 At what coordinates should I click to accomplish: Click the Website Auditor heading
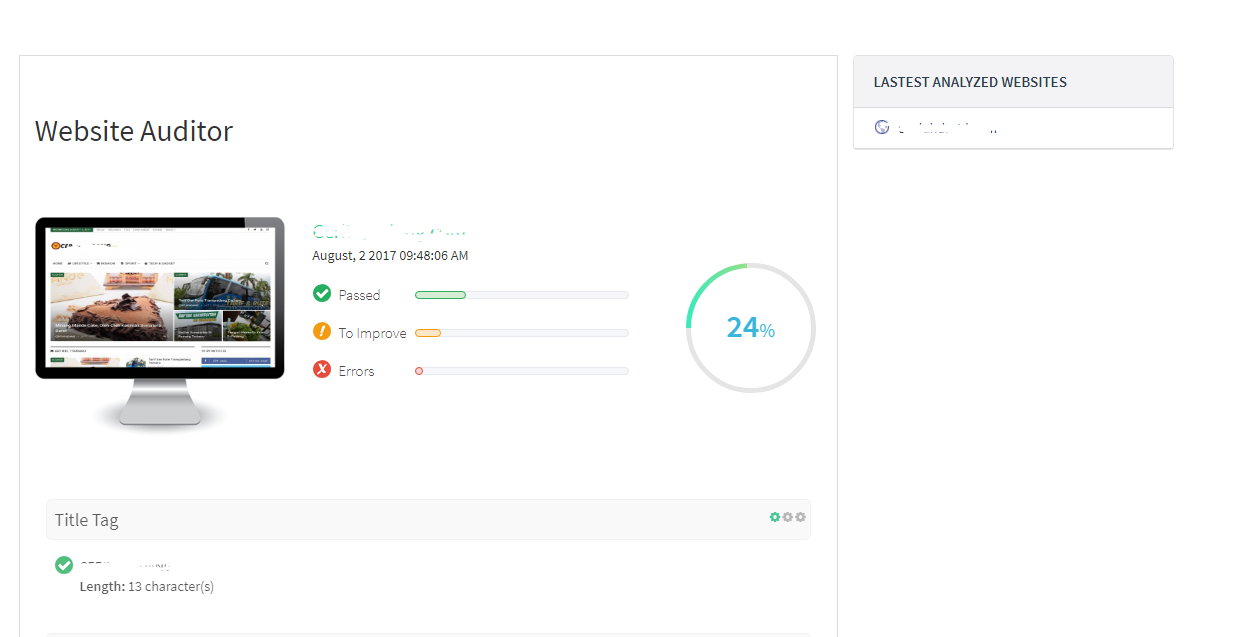pyautogui.click(x=134, y=131)
